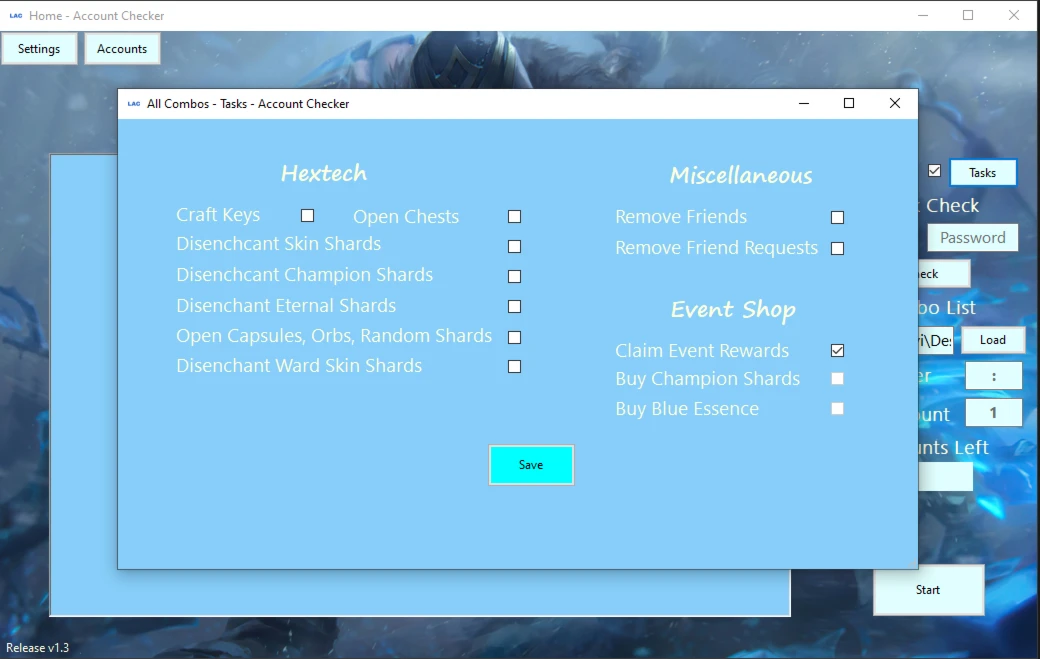This screenshot has height=659, width=1040.
Task: Check the Buy Blue Essence box
Action: (837, 409)
